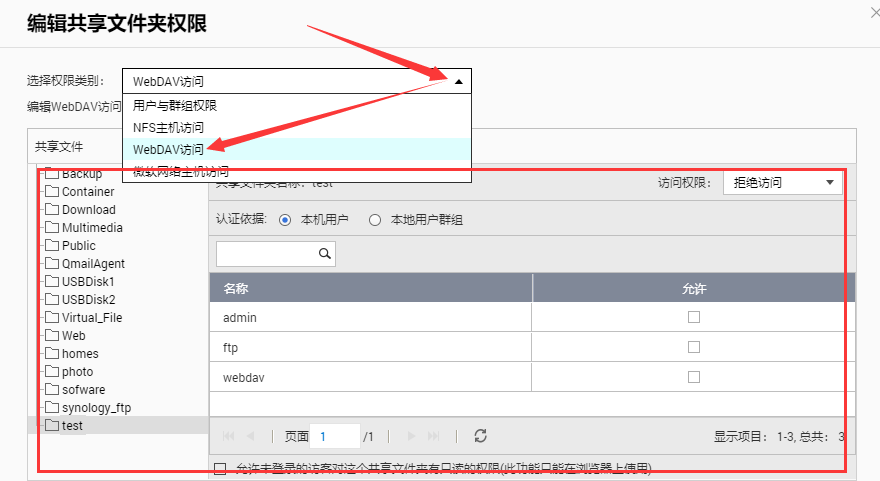Choose 用户与群组权限 from the list
The image size is (880, 481).
297,106
